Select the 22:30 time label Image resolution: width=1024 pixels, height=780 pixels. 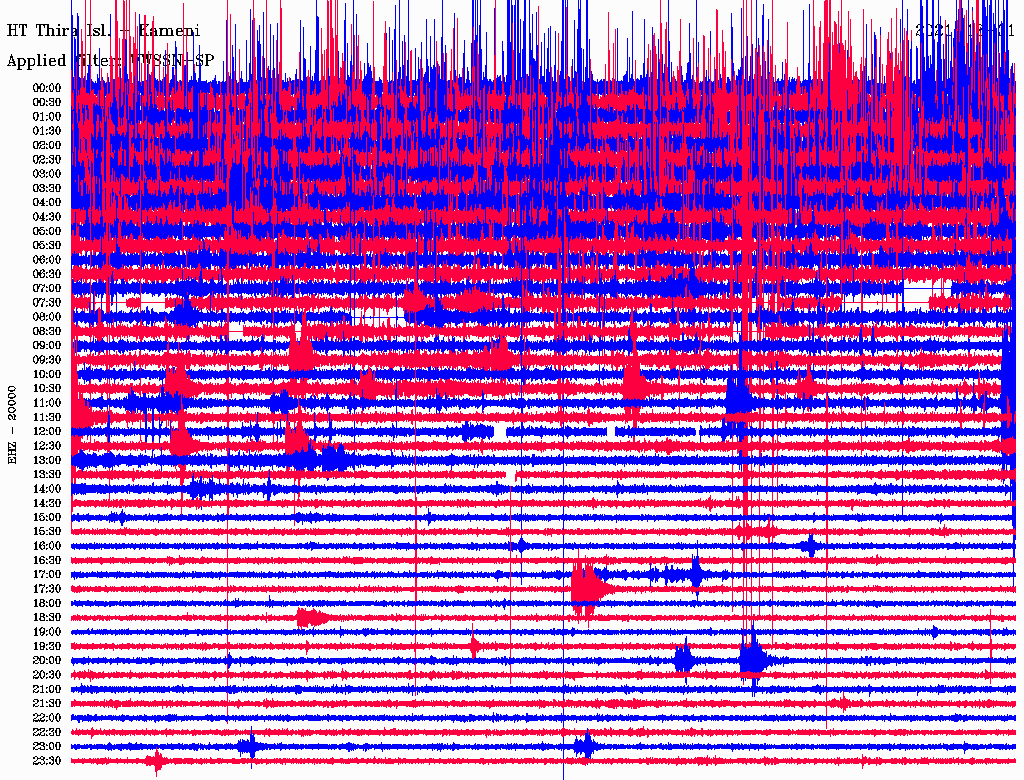click(47, 732)
